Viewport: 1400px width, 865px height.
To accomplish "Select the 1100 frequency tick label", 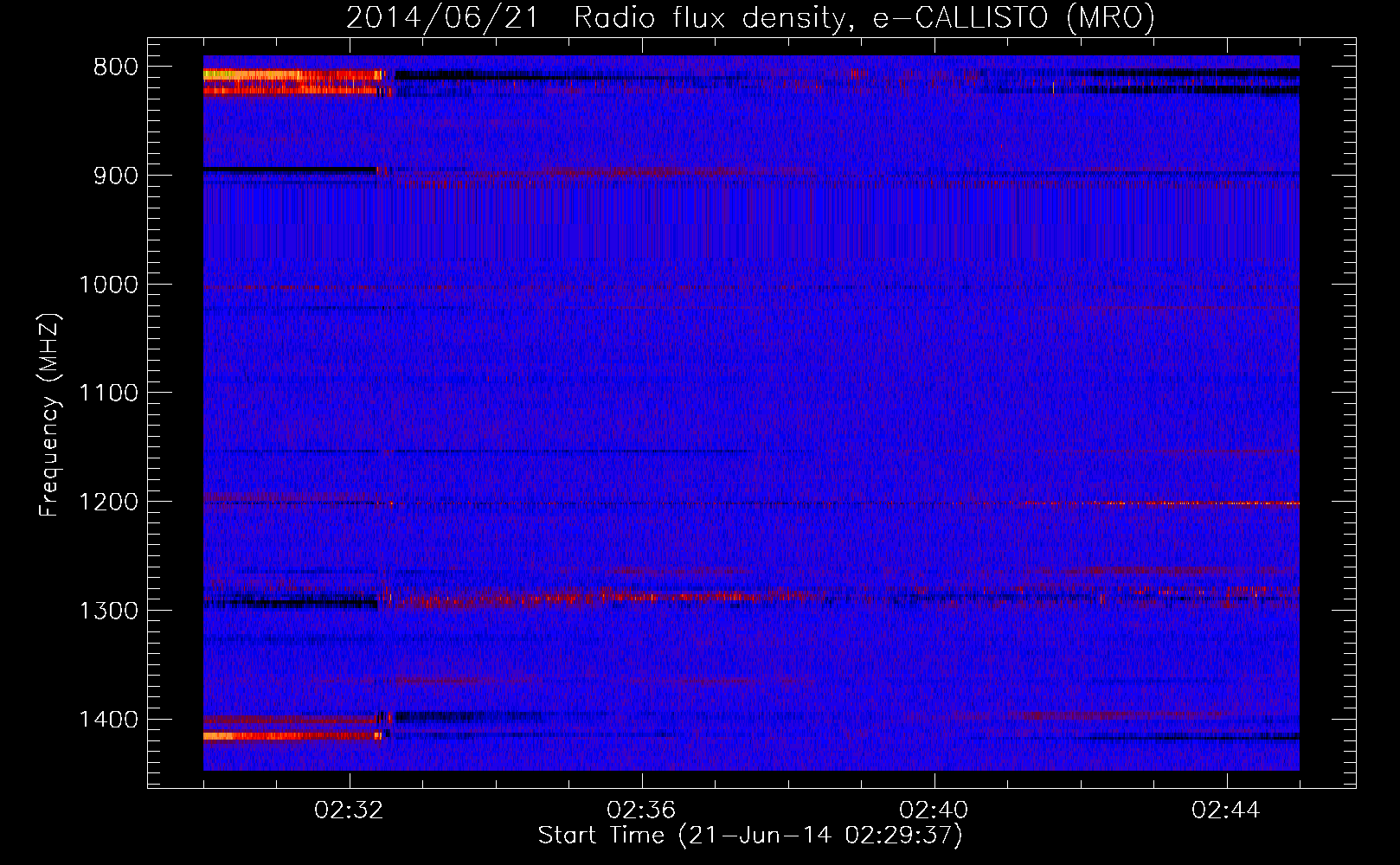I will [108, 394].
